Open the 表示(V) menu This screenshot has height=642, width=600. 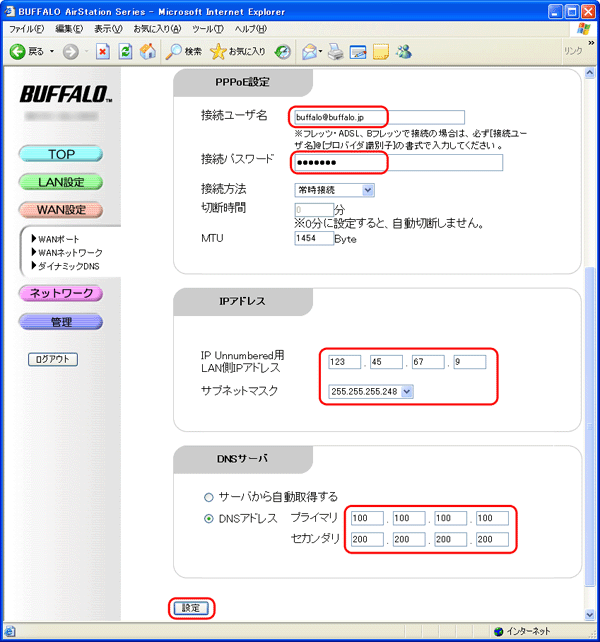point(108,29)
